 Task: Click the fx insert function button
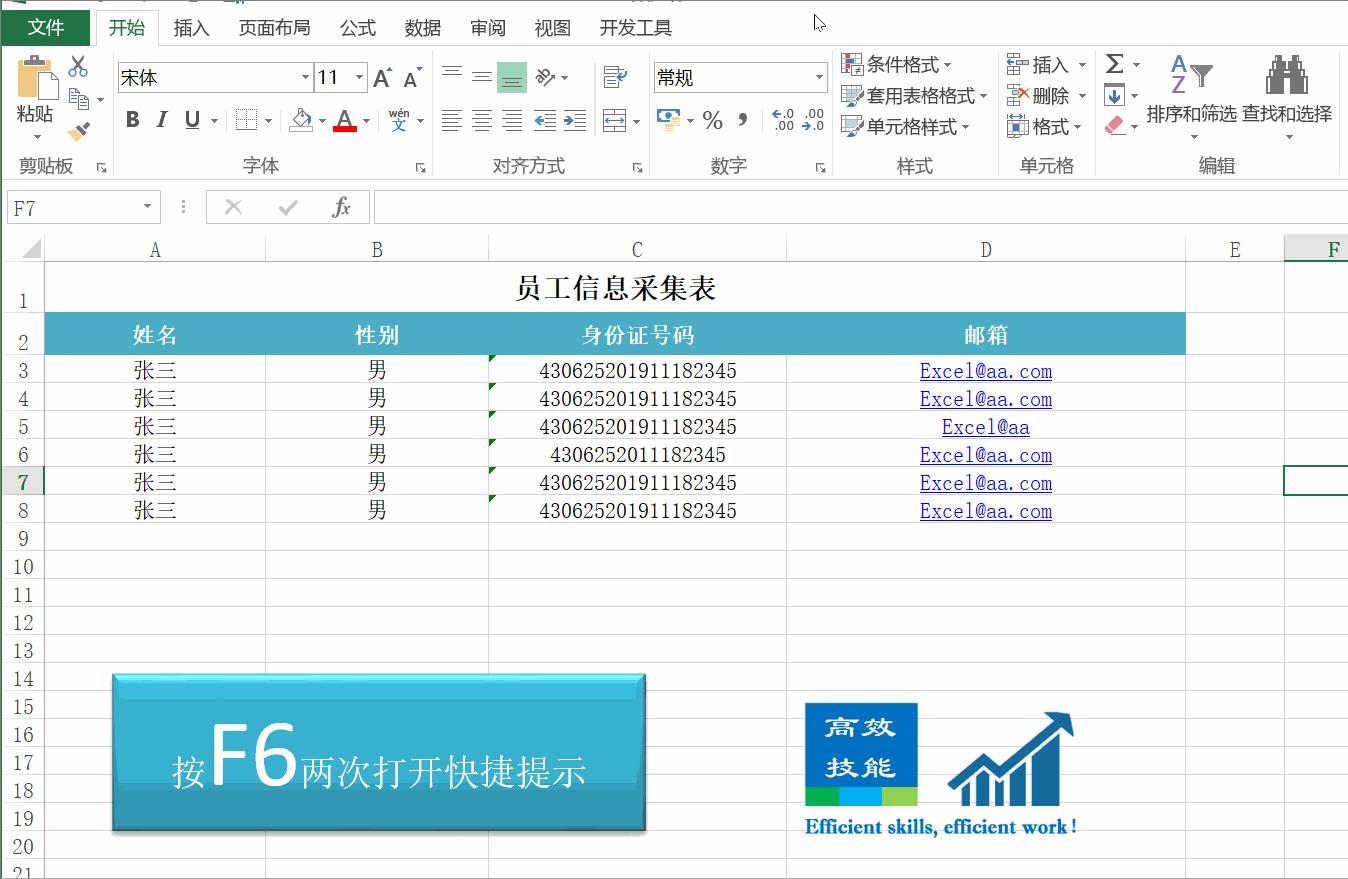tap(341, 207)
